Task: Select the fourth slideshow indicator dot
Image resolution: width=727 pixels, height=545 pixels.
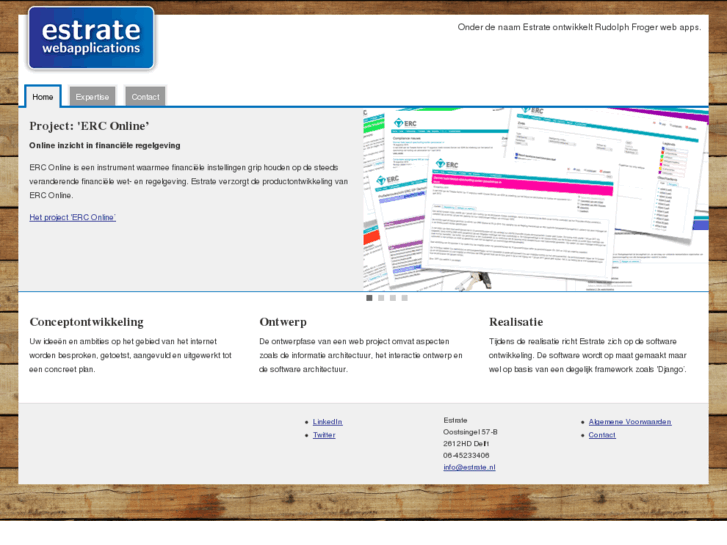Action: [405, 298]
